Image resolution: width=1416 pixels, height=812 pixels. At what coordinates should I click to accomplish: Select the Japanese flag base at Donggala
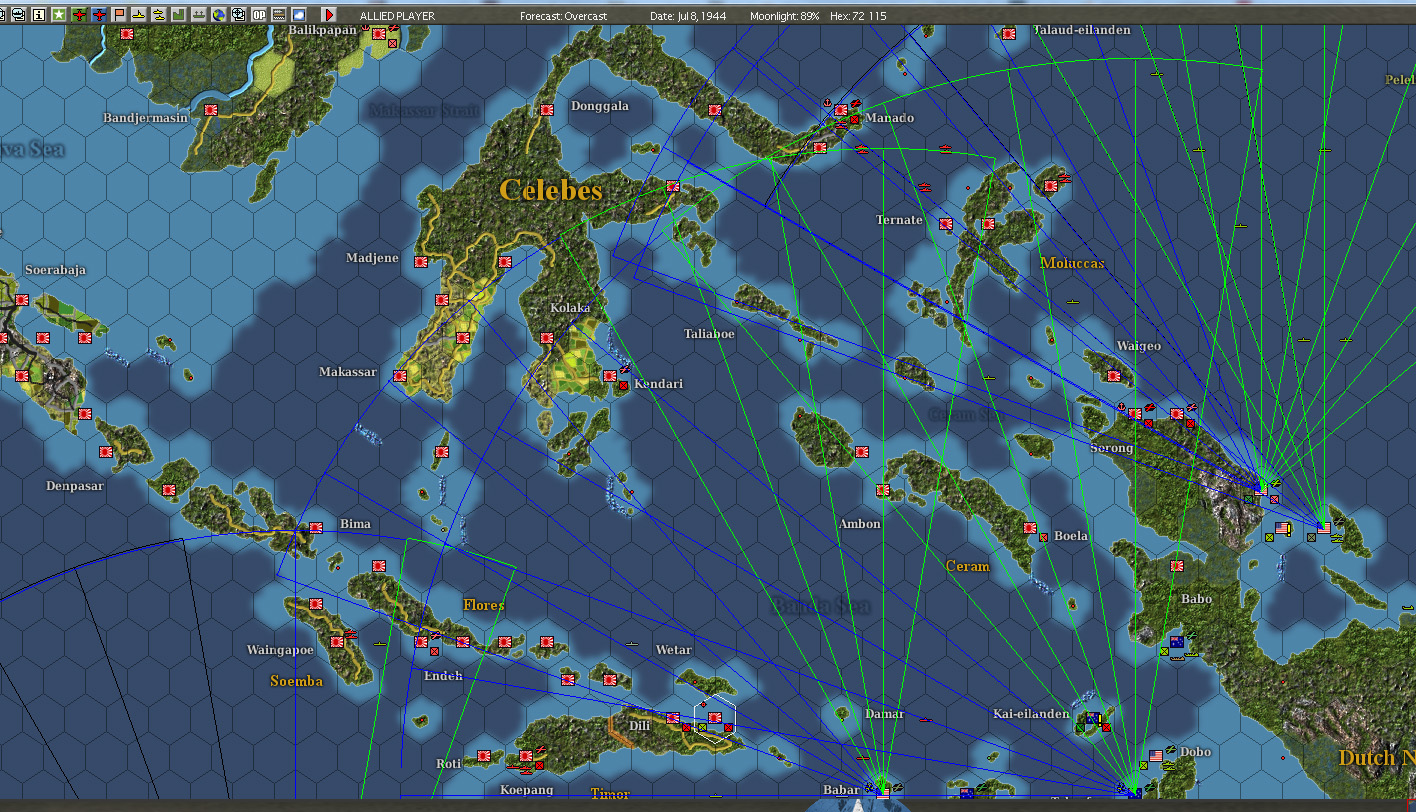tap(547, 110)
